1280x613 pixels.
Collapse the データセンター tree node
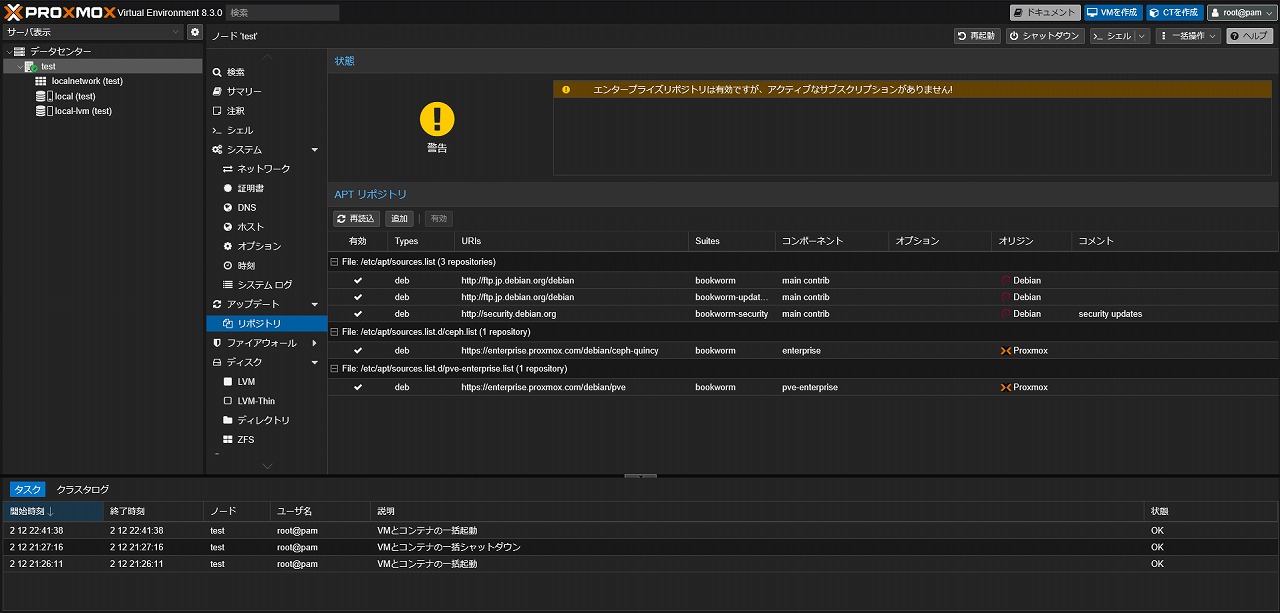tap(8, 51)
